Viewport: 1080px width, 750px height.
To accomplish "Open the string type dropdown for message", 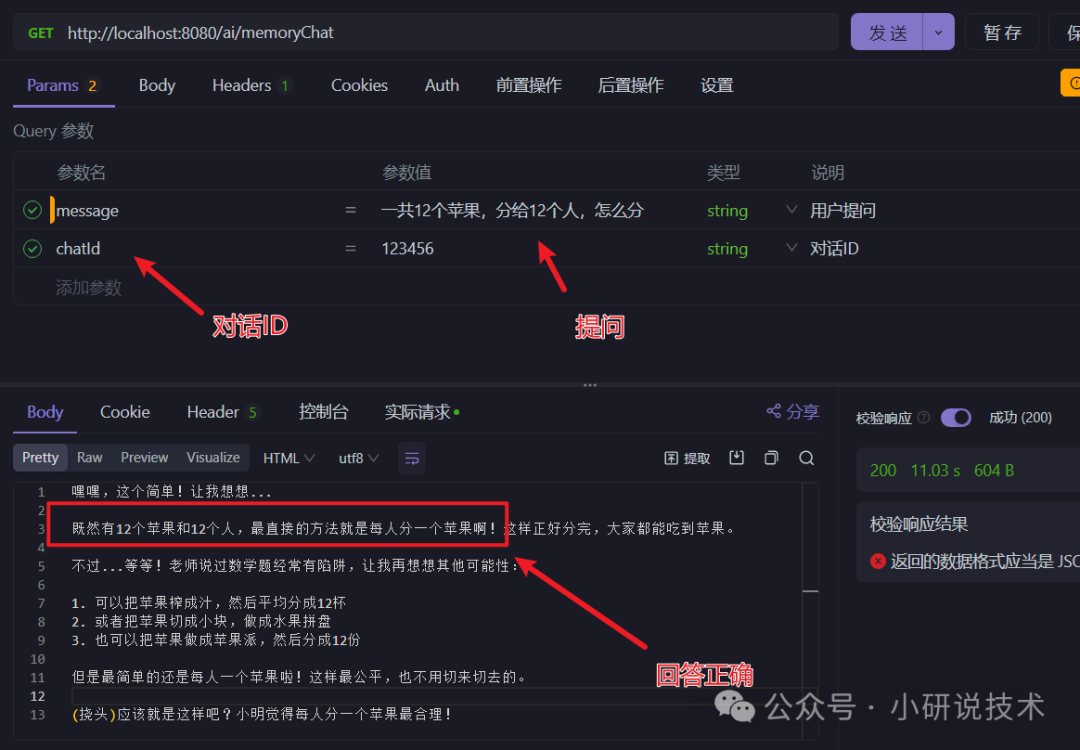I will point(790,210).
